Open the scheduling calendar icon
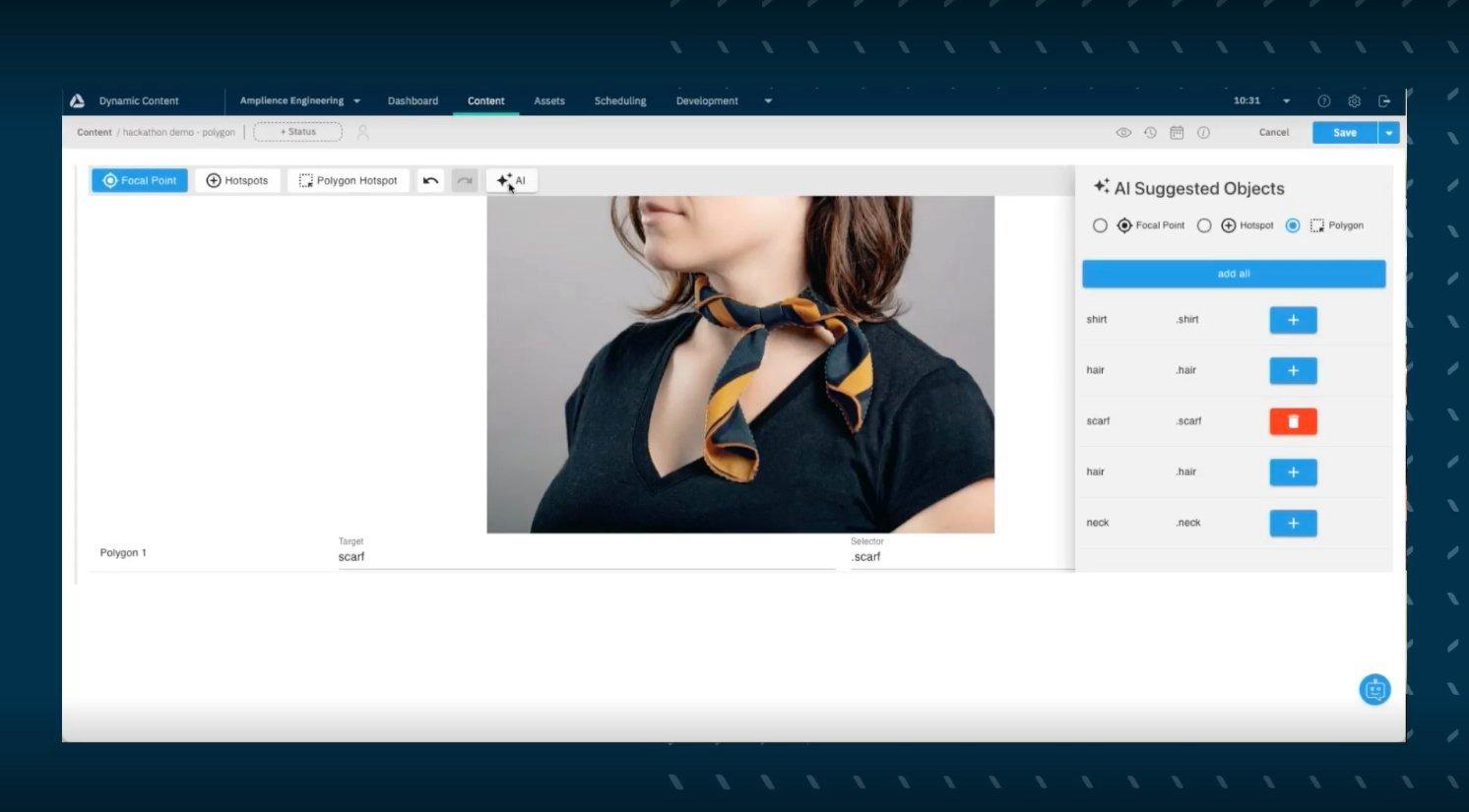This screenshot has height=812, width=1469. pyautogui.click(x=1177, y=132)
